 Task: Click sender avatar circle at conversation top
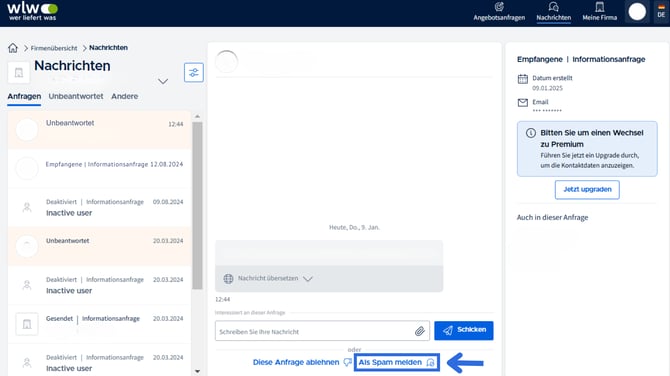click(226, 62)
